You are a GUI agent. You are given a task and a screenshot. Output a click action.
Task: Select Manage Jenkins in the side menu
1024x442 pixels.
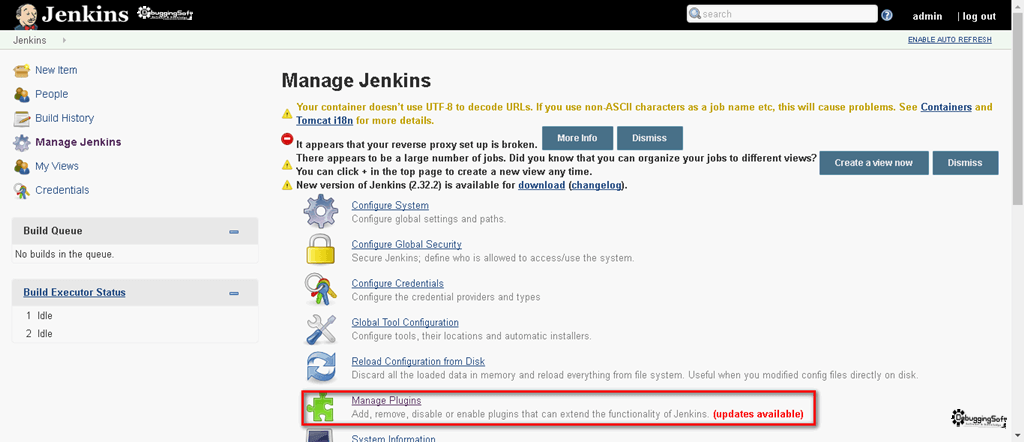pos(78,142)
